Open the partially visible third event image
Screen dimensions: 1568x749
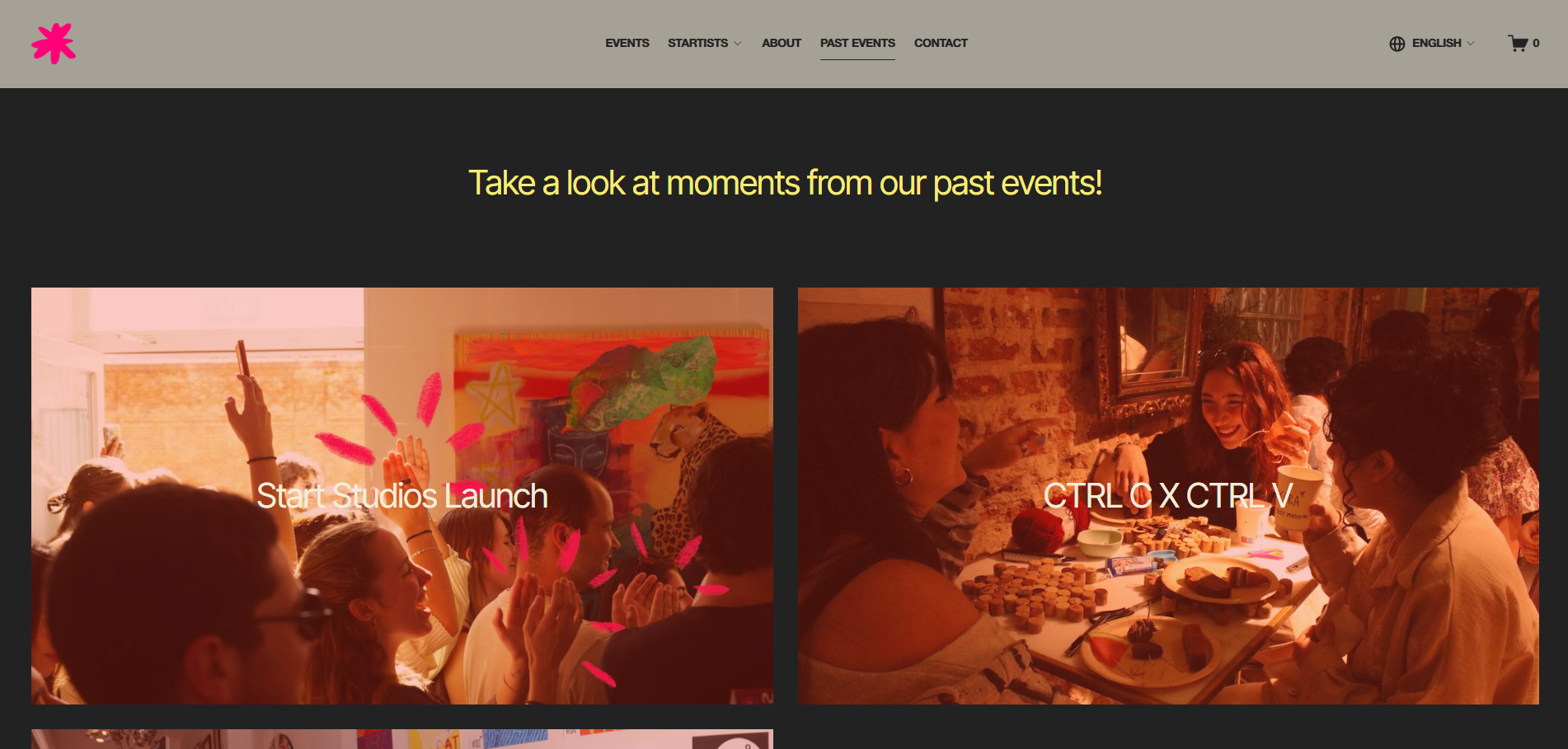[x=402, y=739]
